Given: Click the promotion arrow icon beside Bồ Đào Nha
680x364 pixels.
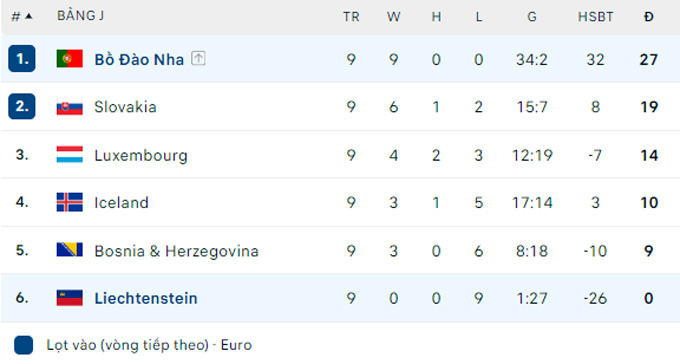Looking at the screenshot, I should click(x=198, y=58).
